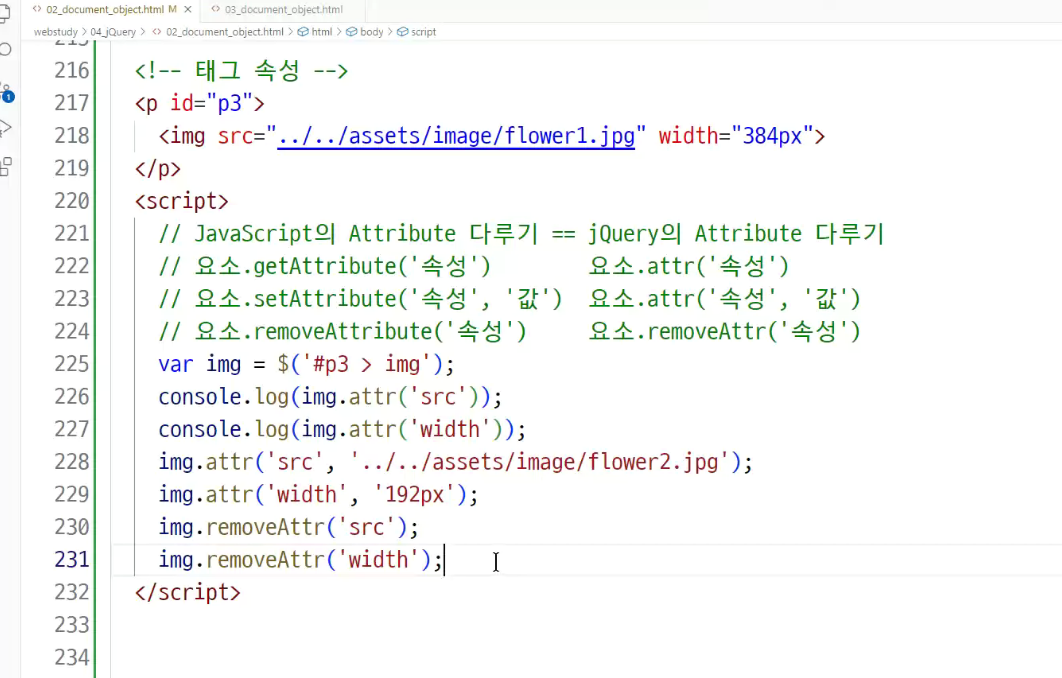Image resolution: width=1062 pixels, height=678 pixels.
Task: Click the 'width' string on line 227
Action: tap(450, 429)
